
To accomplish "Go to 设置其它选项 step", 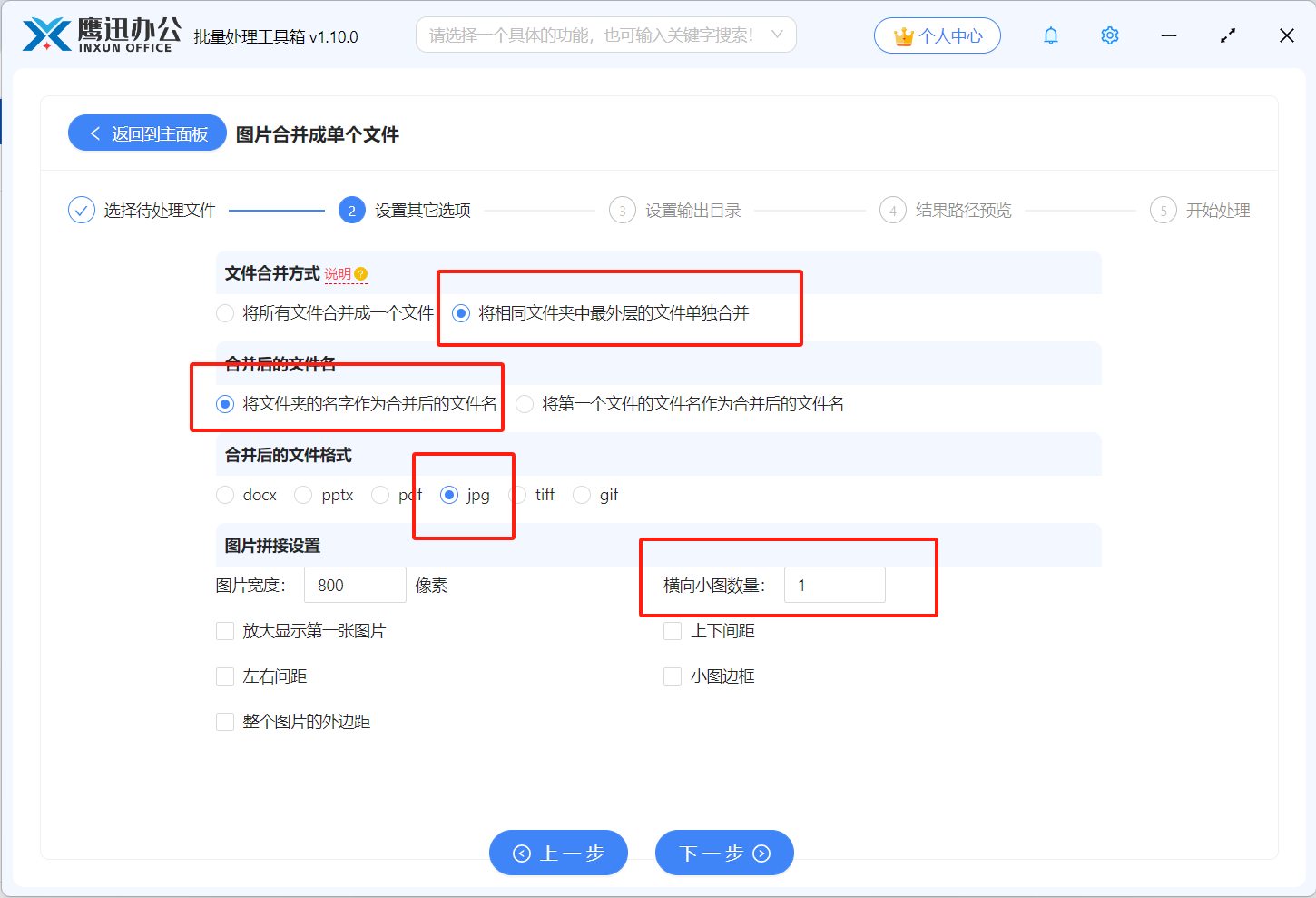I will click(423, 211).
